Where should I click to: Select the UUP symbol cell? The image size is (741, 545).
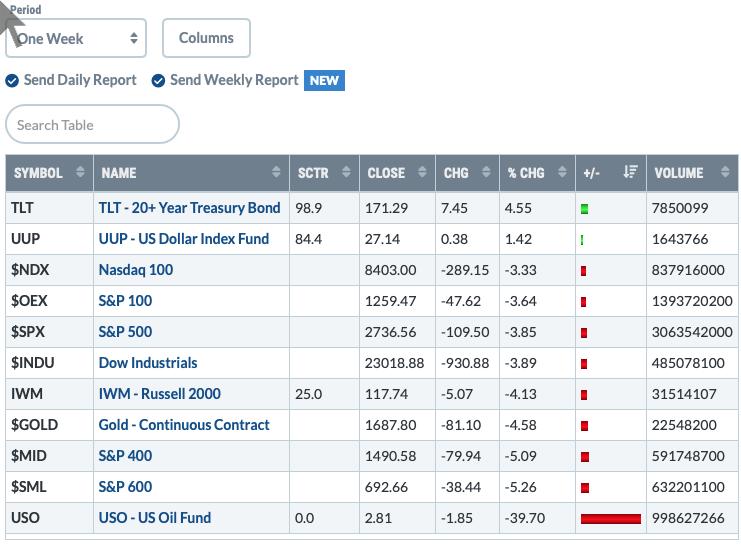point(49,239)
